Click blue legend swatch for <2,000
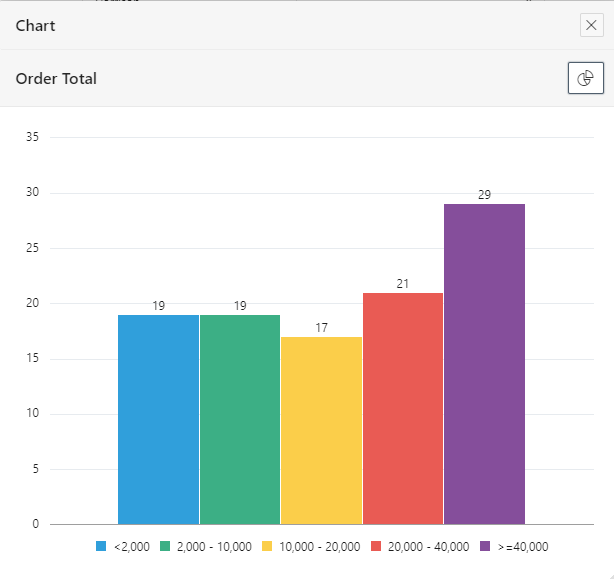The height and width of the screenshot is (580, 614). point(101,547)
